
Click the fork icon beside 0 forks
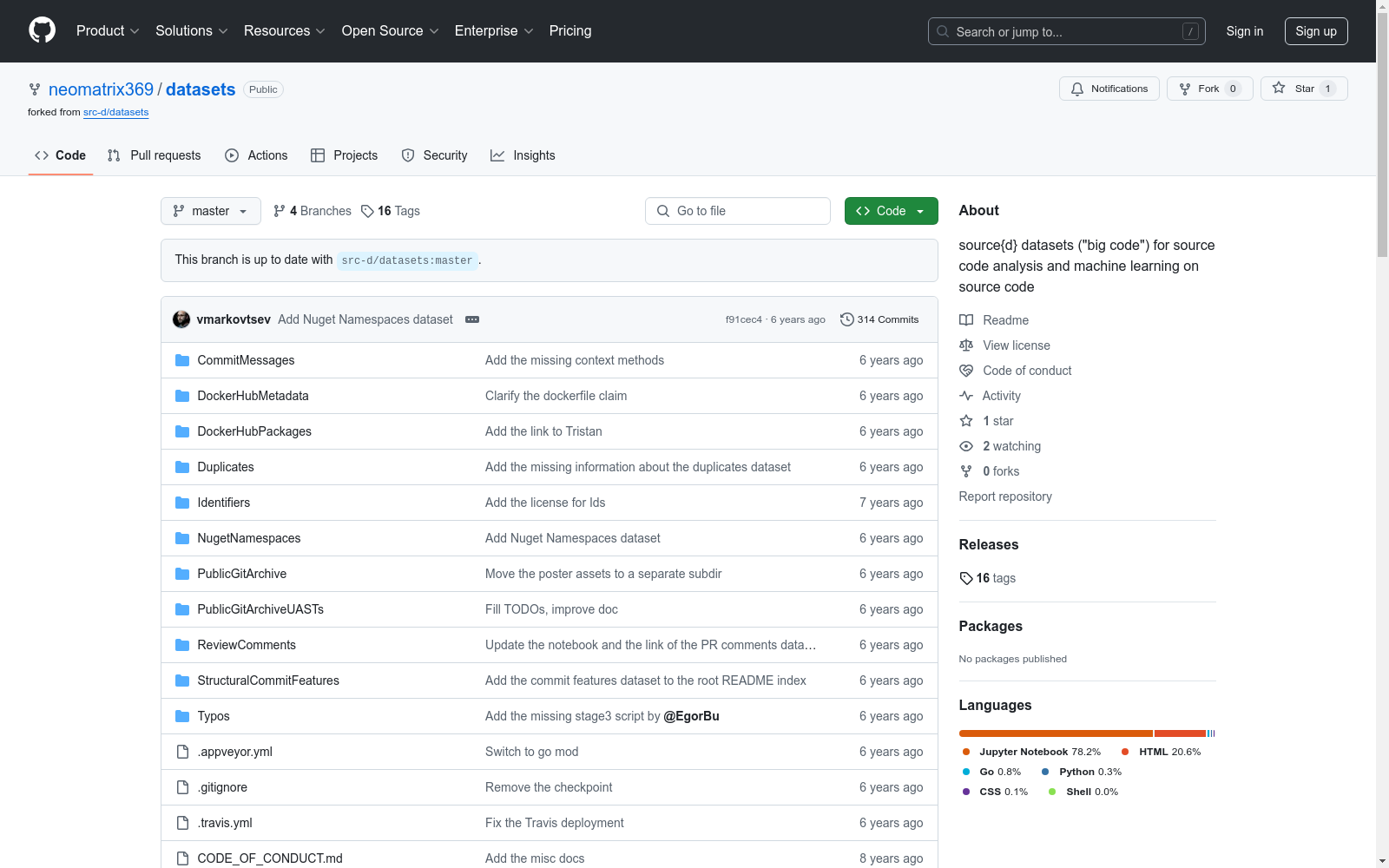click(966, 471)
